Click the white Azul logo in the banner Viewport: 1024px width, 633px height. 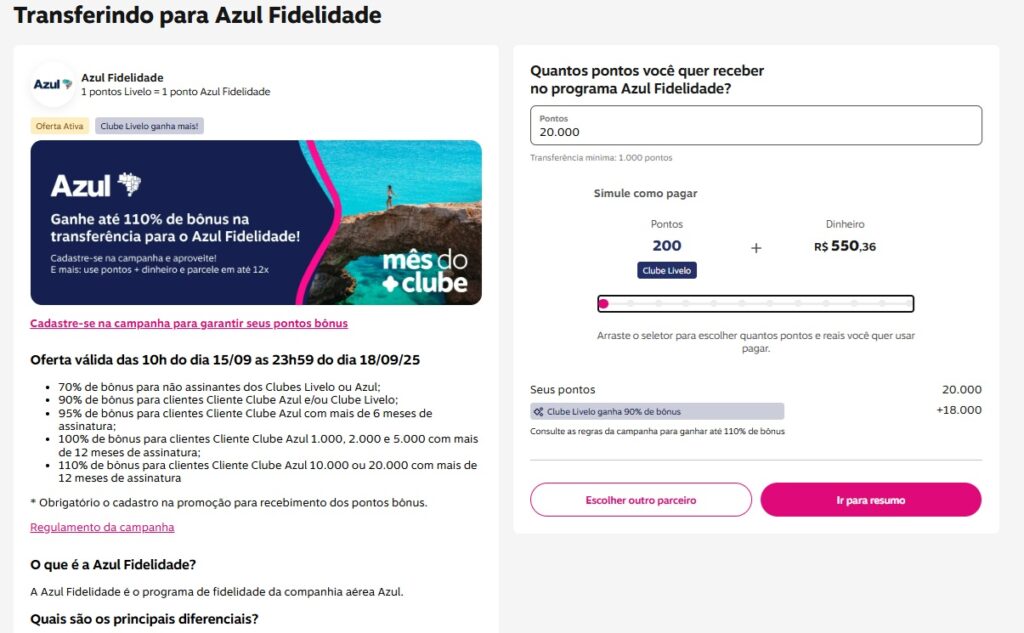click(x=96, y=185)
